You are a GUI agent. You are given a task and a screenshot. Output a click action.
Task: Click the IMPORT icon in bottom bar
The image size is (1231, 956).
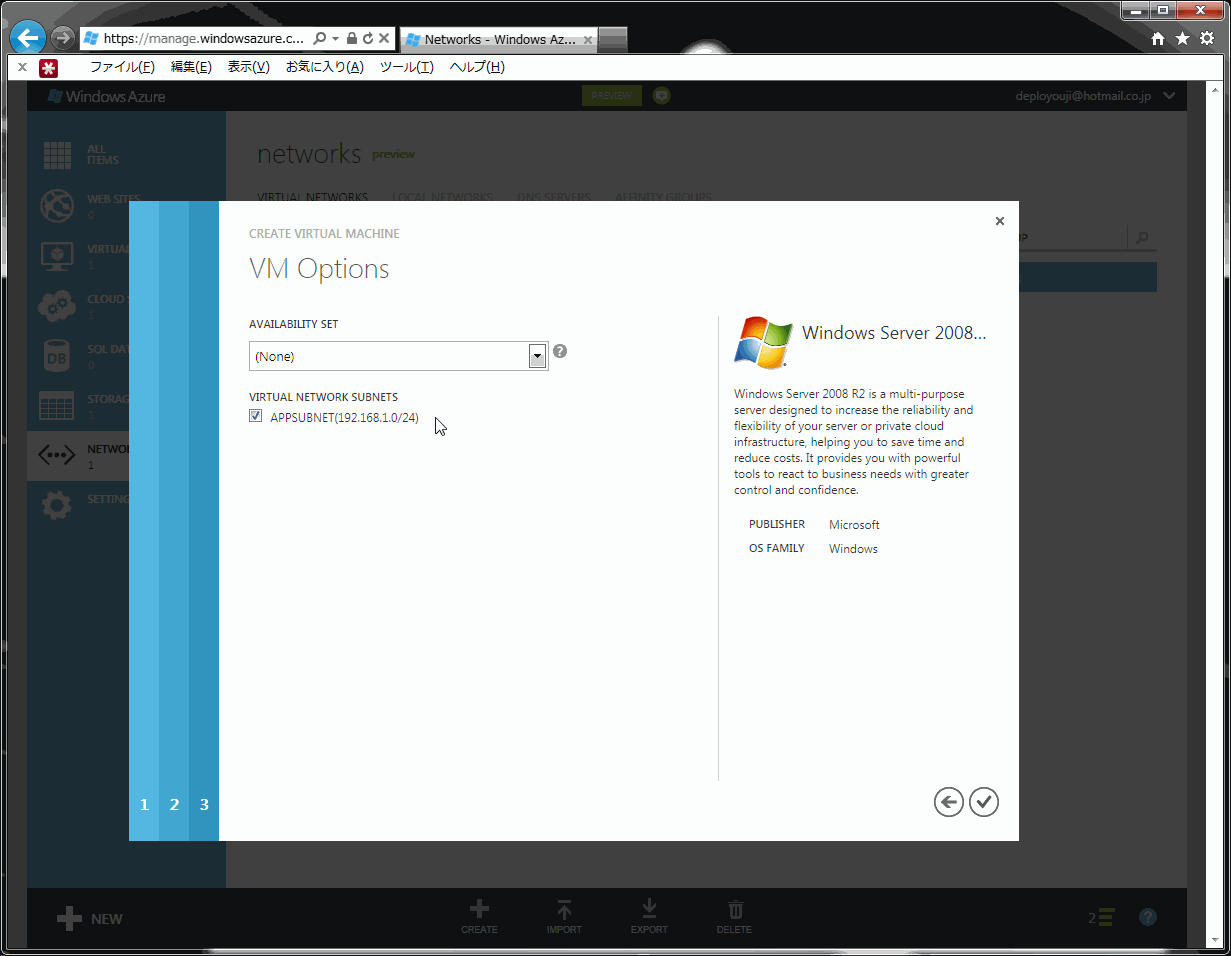click(x=564, y=909)
